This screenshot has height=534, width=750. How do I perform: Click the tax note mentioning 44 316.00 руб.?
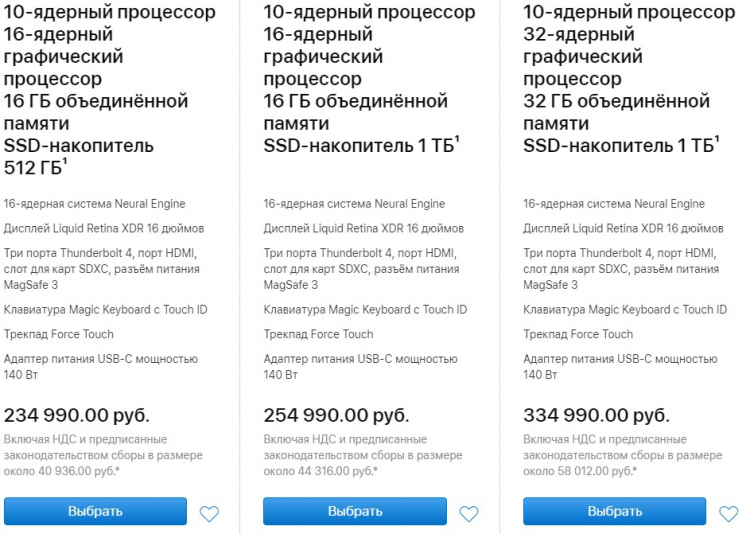click(x=363, y=455)
